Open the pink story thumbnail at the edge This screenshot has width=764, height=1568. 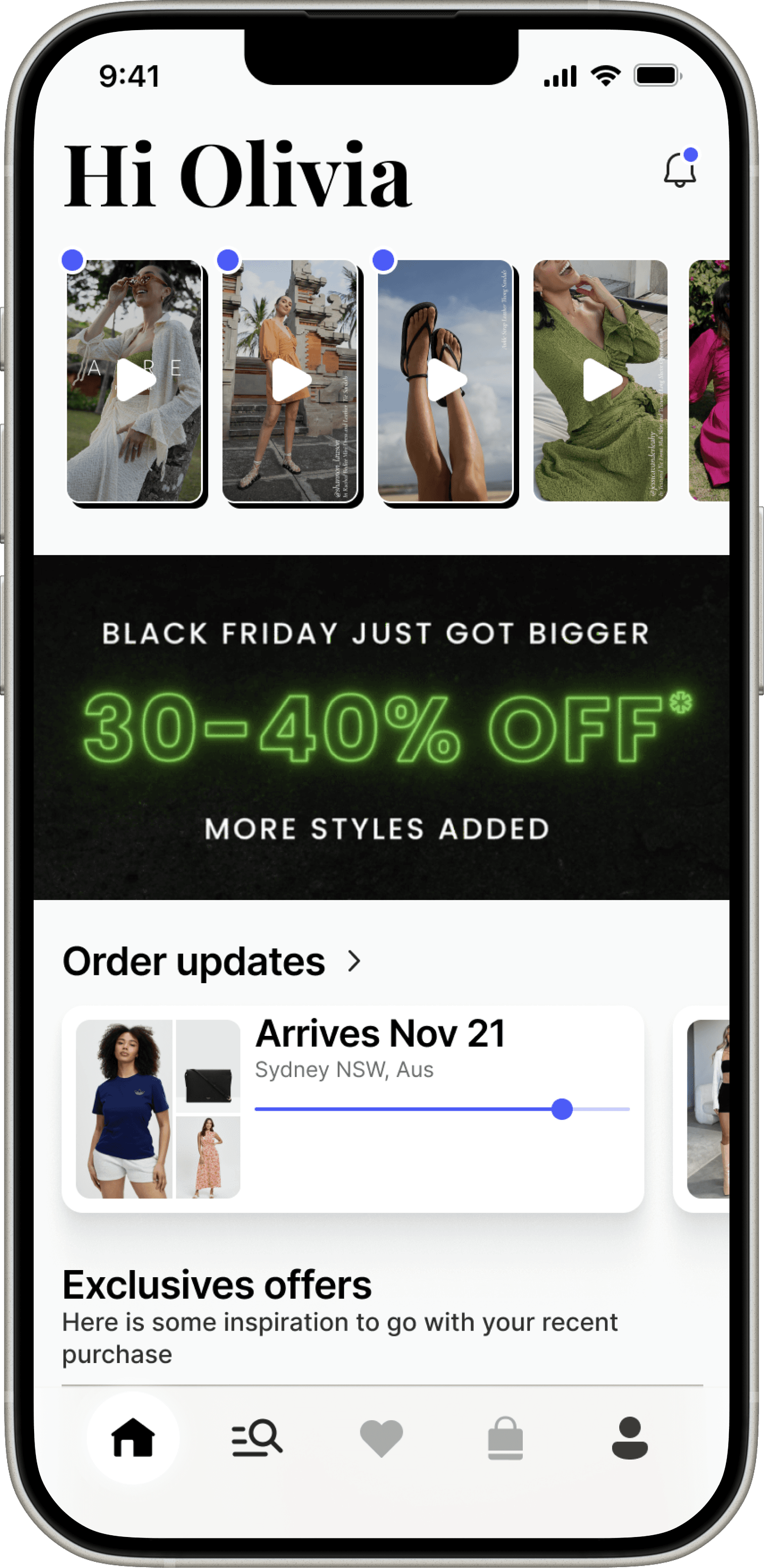(x=709, y=380)
